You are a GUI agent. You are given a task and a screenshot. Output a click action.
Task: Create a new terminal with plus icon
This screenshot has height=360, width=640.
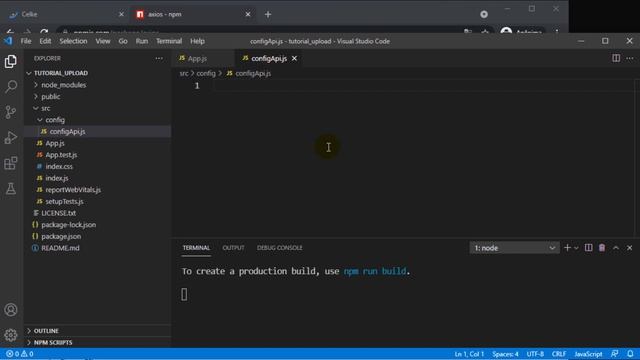pyautogui.click(x=567, y=248)
